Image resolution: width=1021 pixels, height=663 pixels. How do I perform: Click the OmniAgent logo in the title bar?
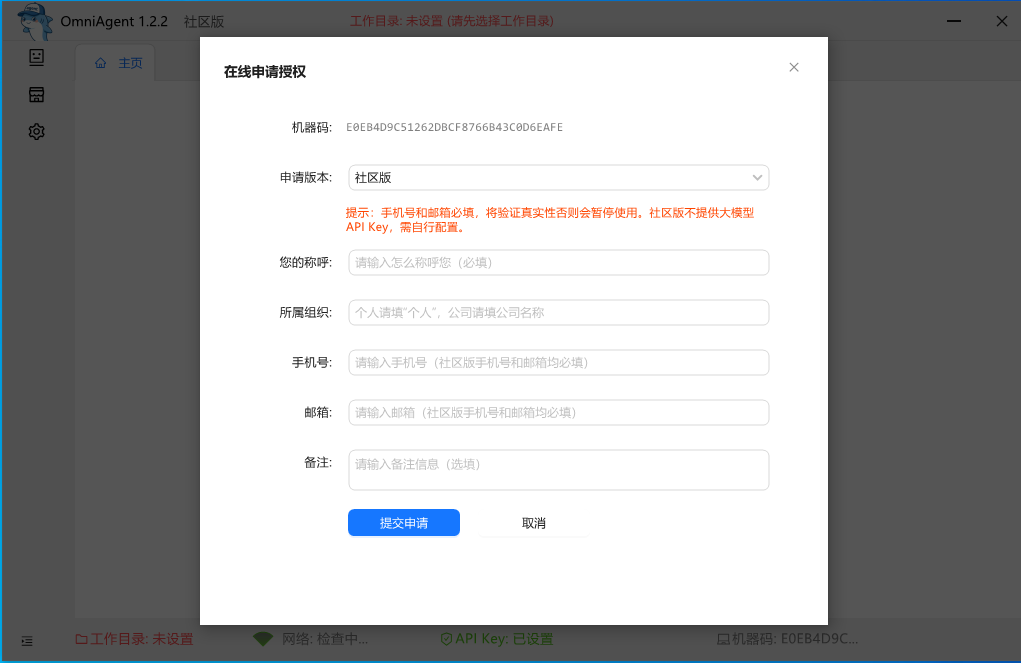tap(33, 20)
